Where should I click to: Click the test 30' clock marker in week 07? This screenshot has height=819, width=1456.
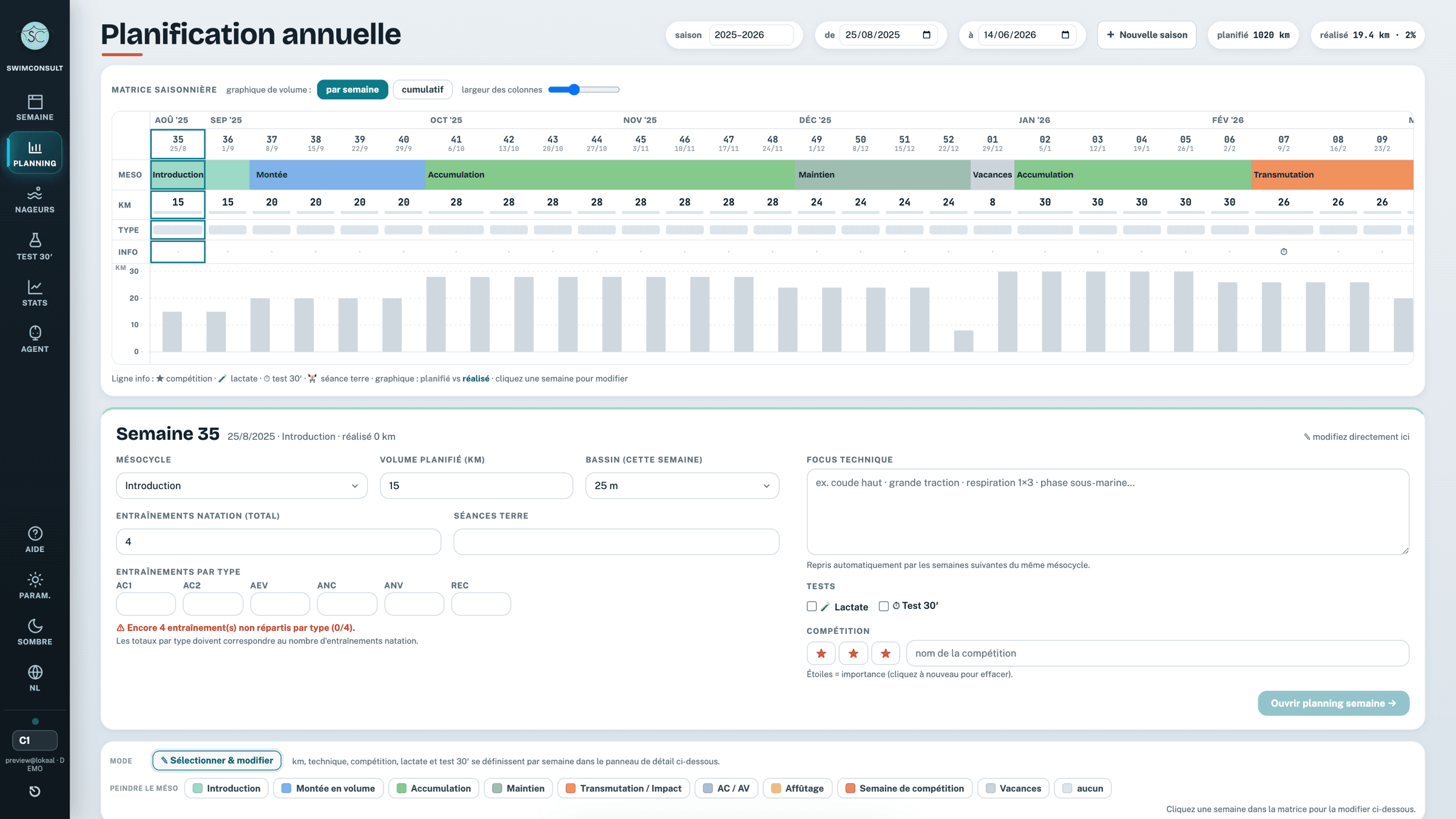click(1284, 252)
